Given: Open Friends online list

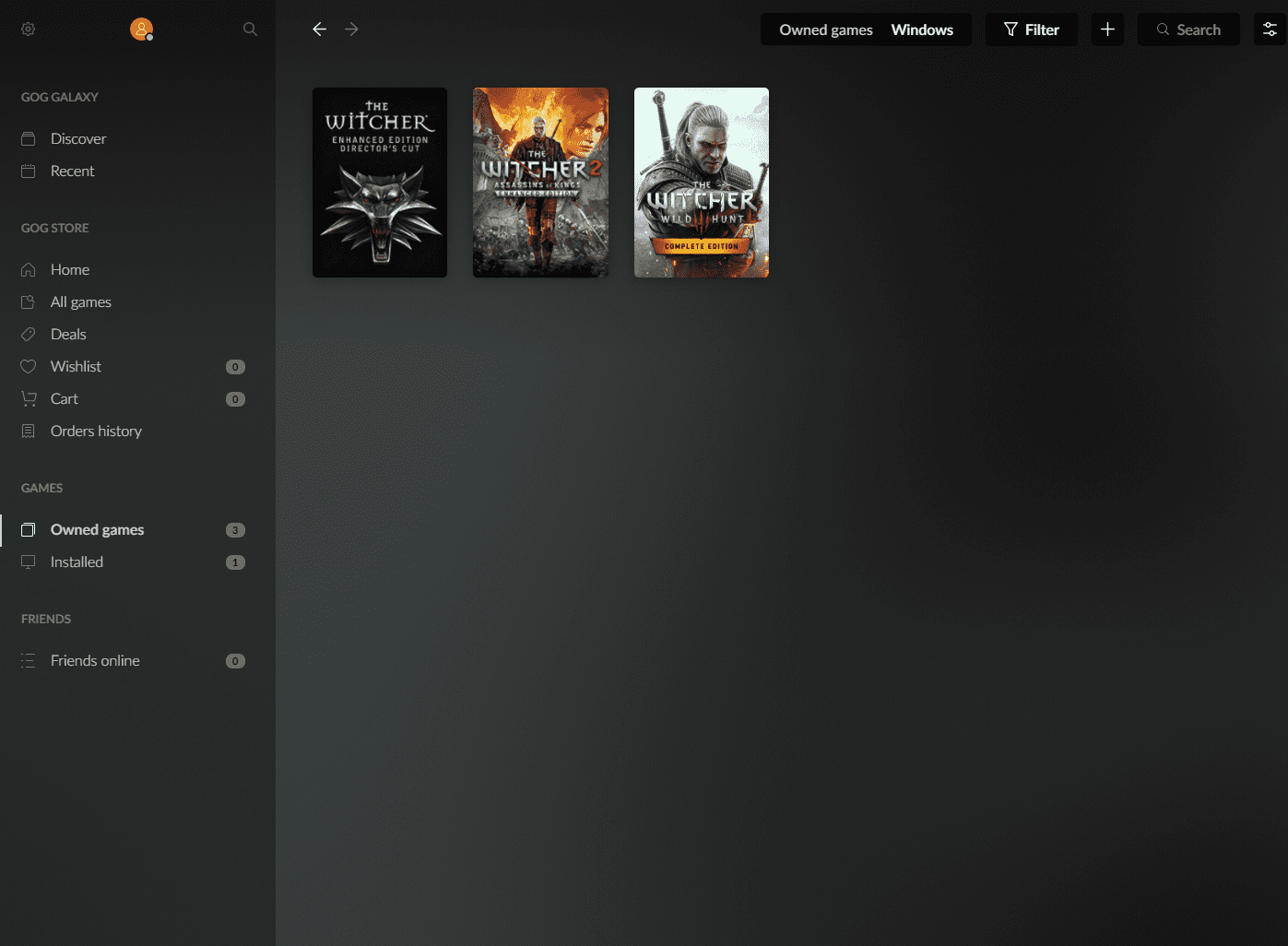Looking at the screenshot, I should [95, 660].
